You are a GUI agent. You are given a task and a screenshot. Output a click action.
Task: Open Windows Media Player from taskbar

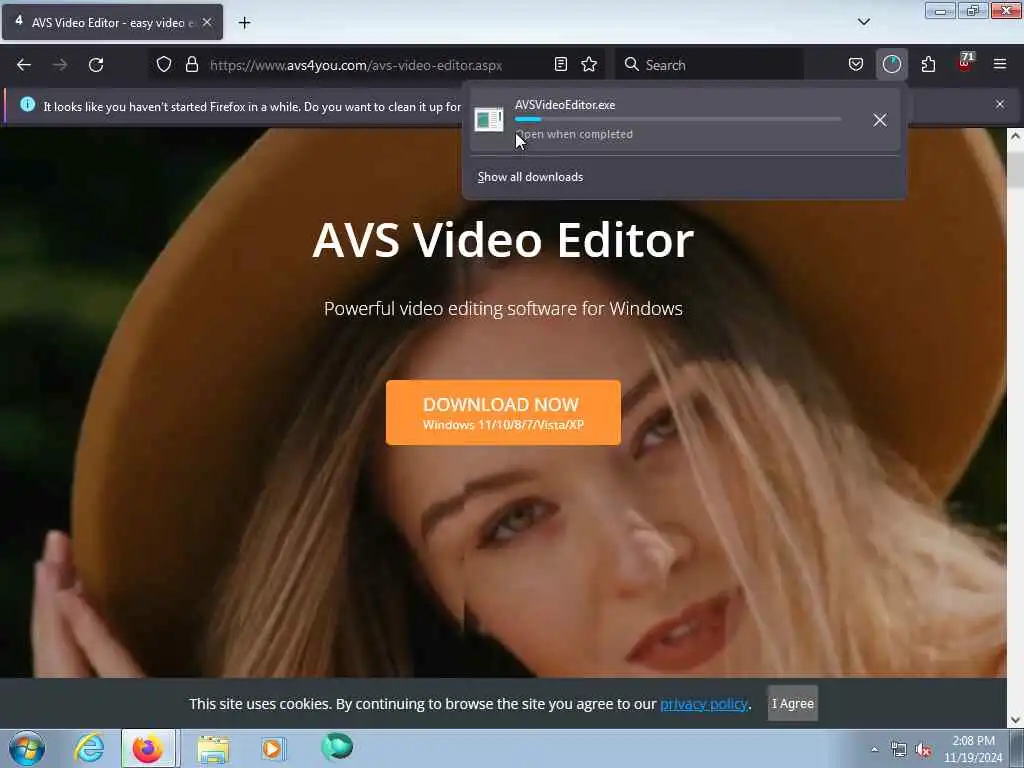point(273,748)
